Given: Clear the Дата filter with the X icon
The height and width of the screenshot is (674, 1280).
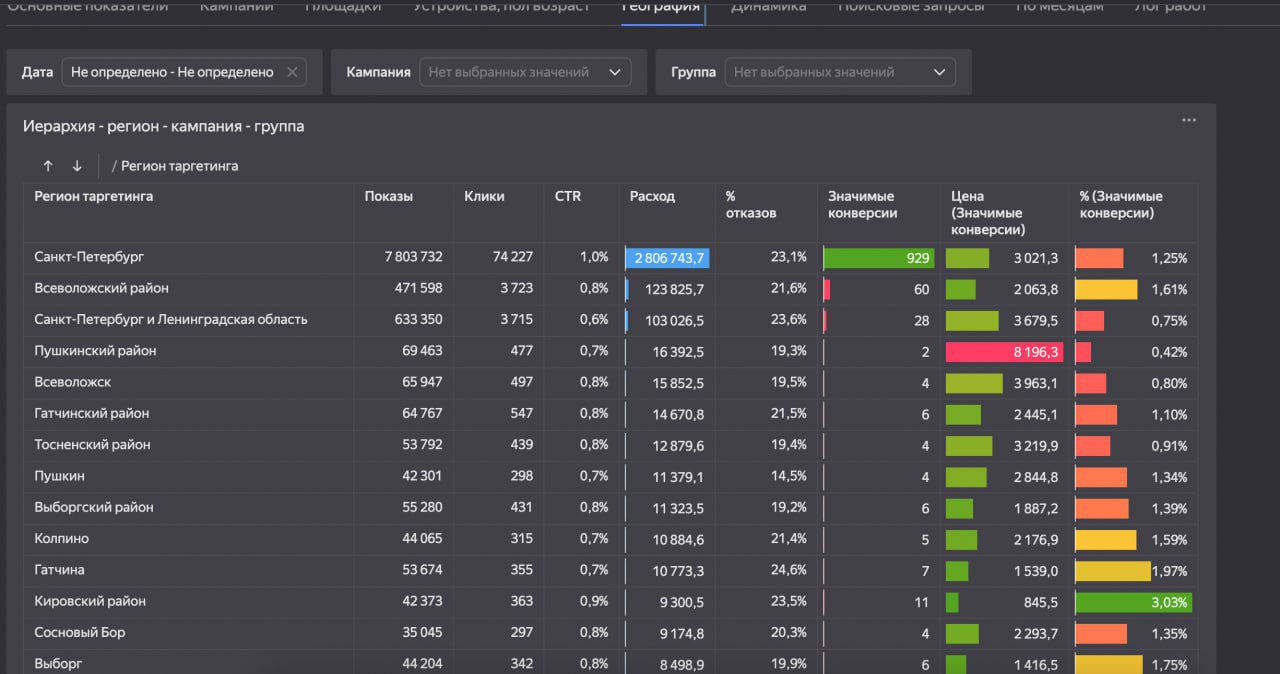Looking at the screenshot, I should tap(291, 71).
